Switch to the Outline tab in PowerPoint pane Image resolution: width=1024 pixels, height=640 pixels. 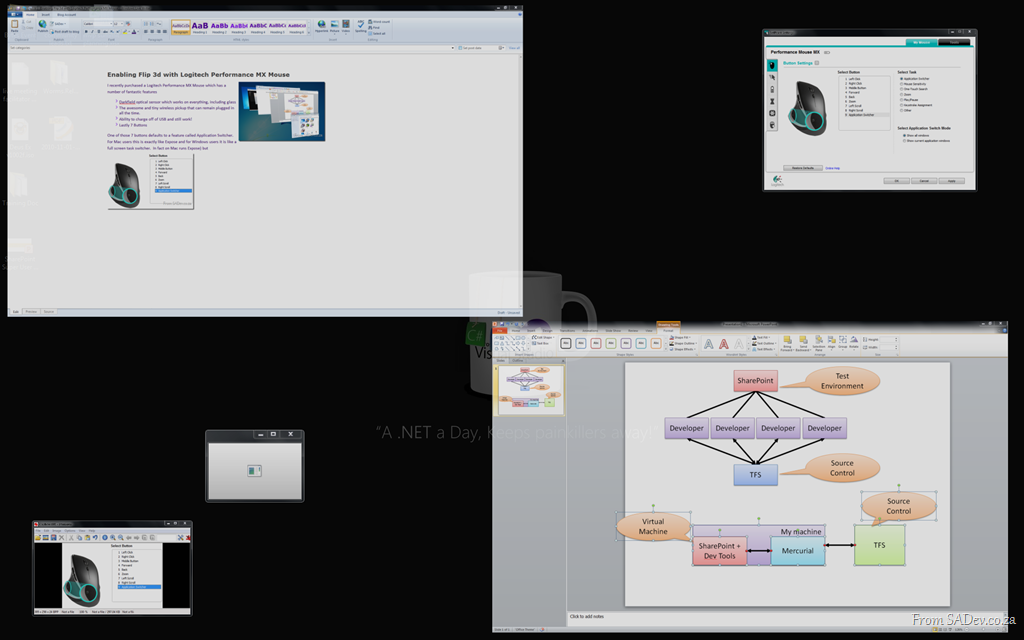point(518,360)
